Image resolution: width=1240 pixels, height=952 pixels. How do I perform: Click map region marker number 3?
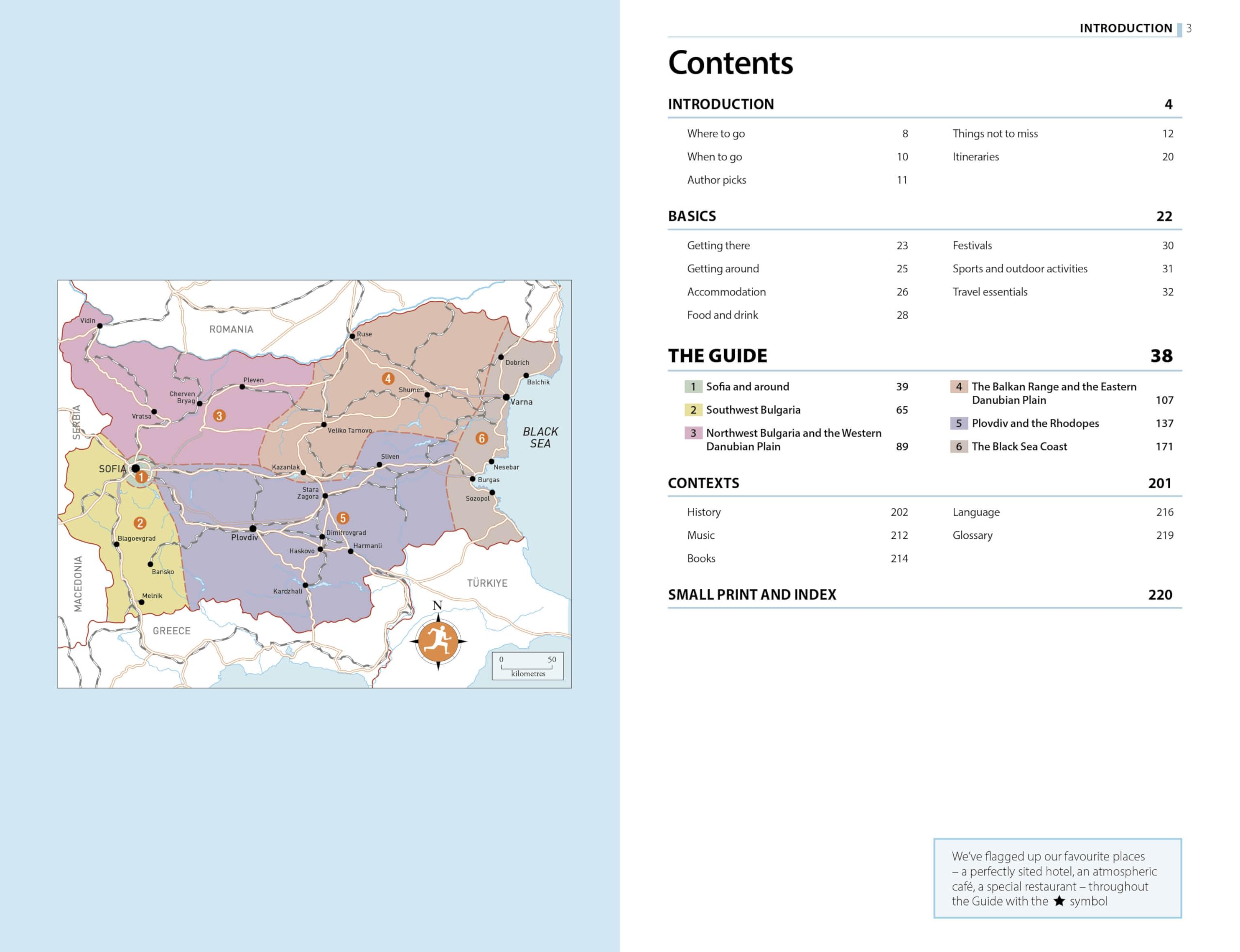pyautogui.click(x=219, y=415)
